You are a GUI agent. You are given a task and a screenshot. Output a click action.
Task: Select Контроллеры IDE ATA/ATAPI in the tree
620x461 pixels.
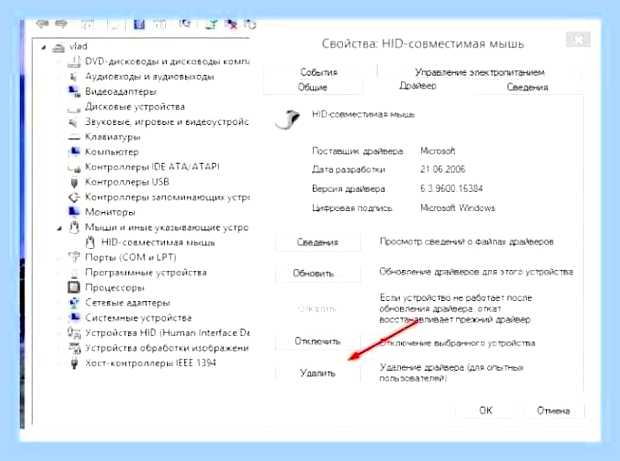point(152,167)
